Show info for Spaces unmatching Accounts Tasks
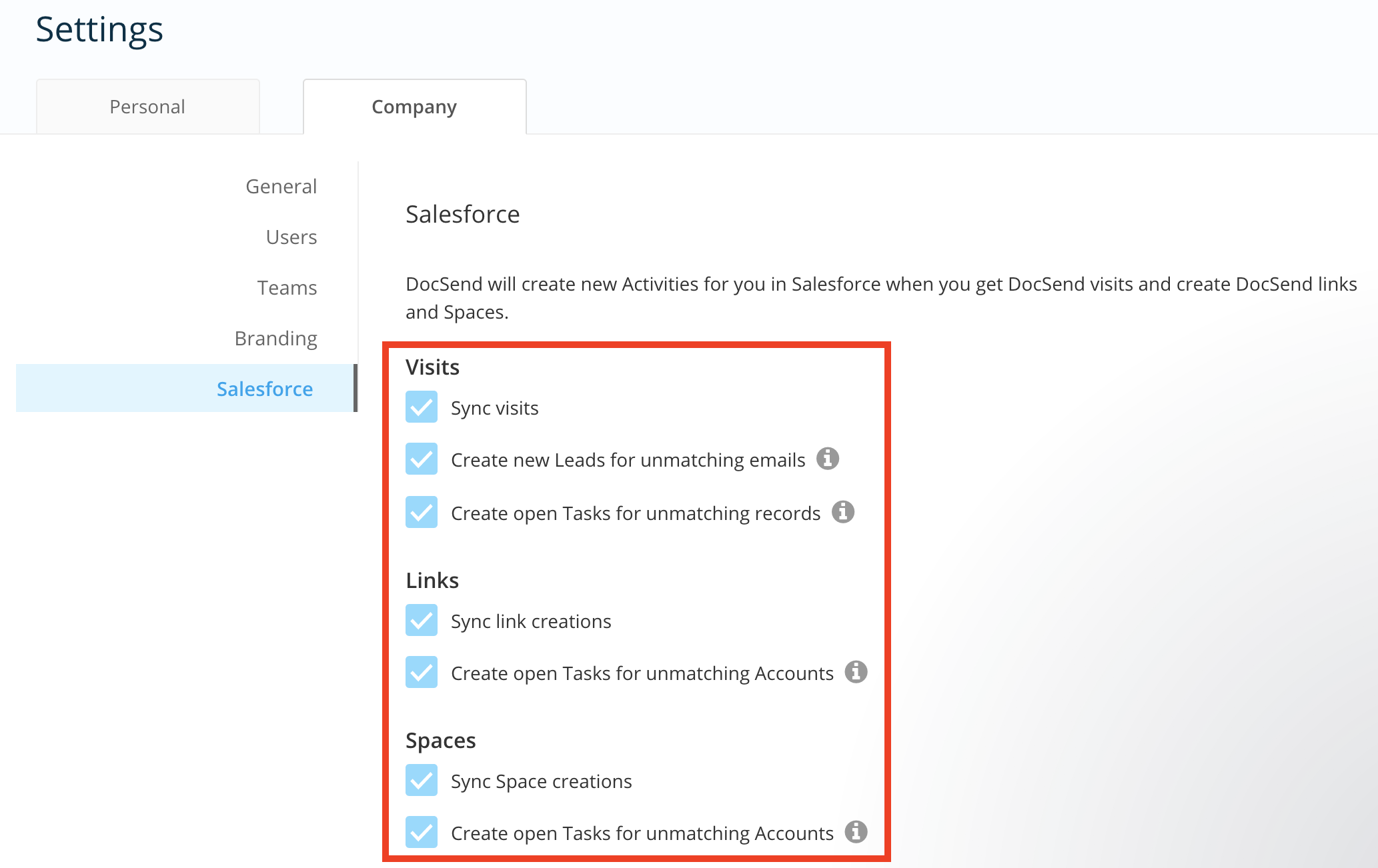The image size is (1378, 868). pyautogui.click(x=856, y=832)
